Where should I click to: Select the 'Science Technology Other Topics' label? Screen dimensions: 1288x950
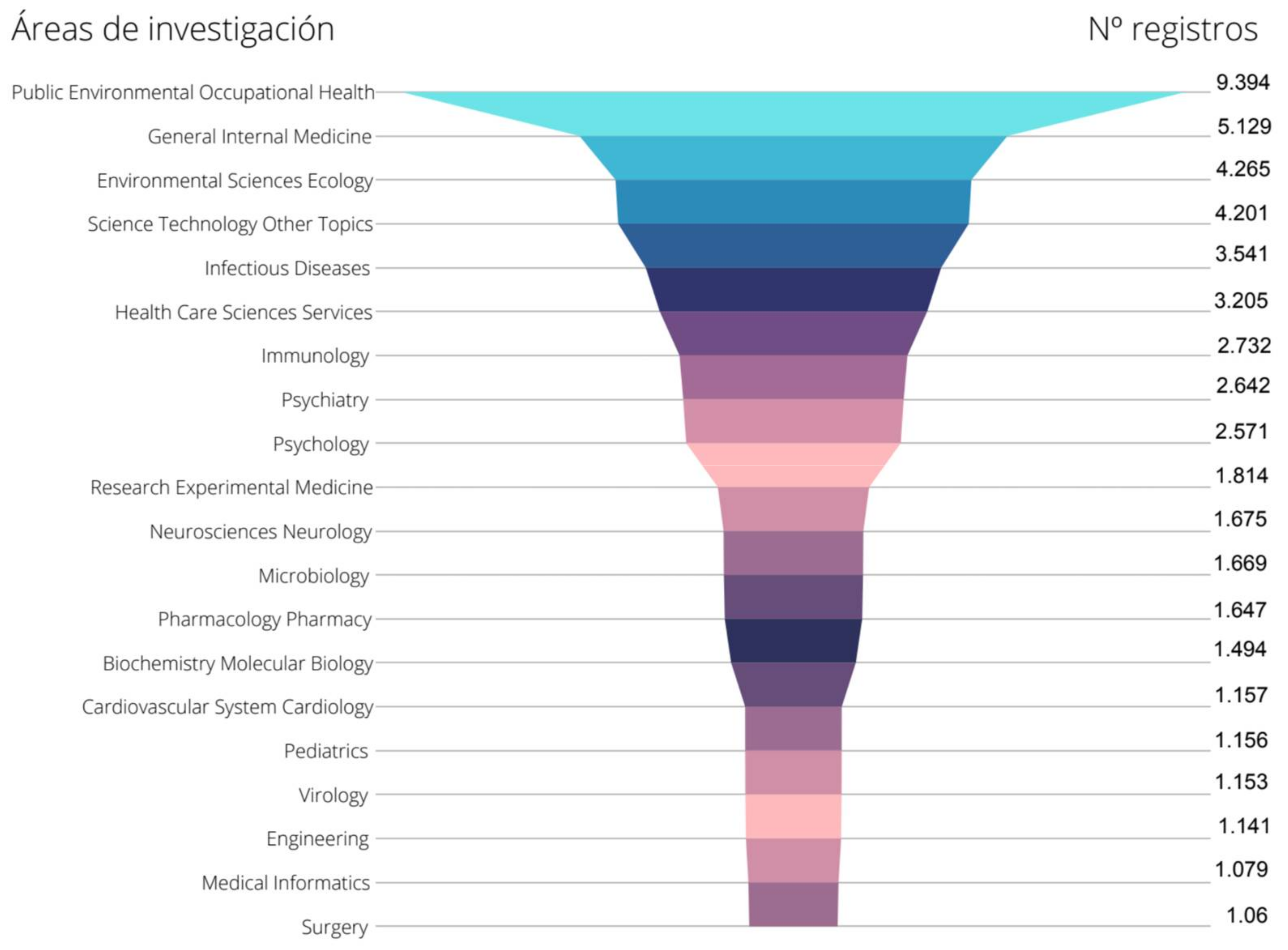click(x=230, y=224)
